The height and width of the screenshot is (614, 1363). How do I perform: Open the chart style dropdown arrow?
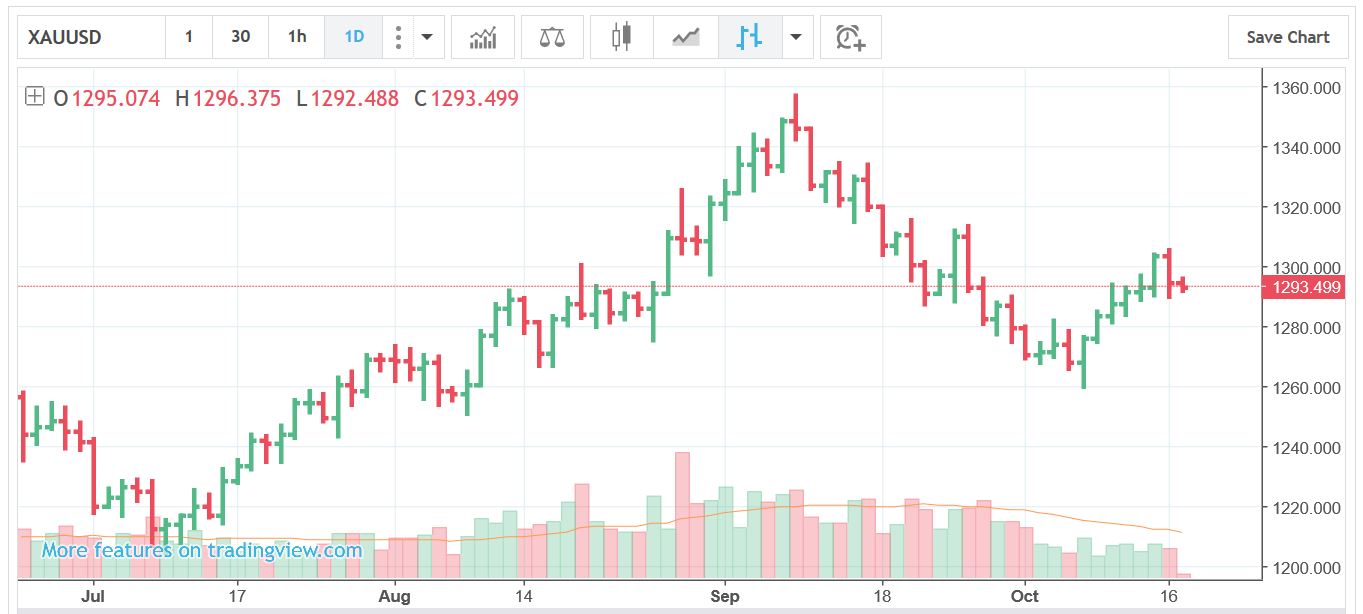796,38
